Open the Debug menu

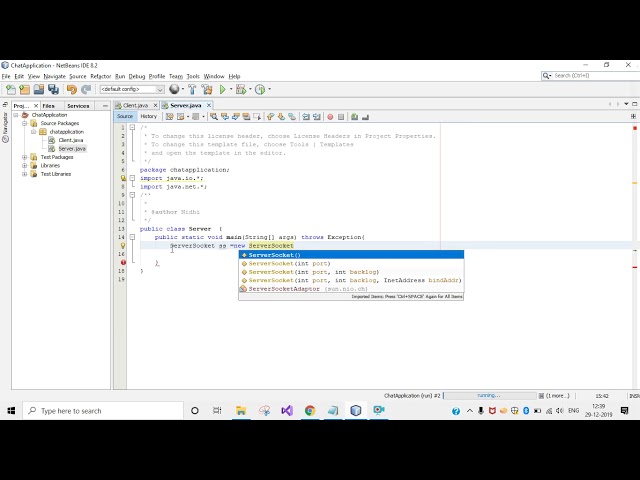tap(137, 76)
